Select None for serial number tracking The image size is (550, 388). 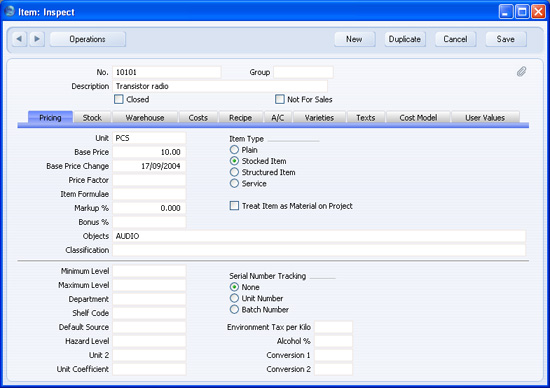click(234, 287)
